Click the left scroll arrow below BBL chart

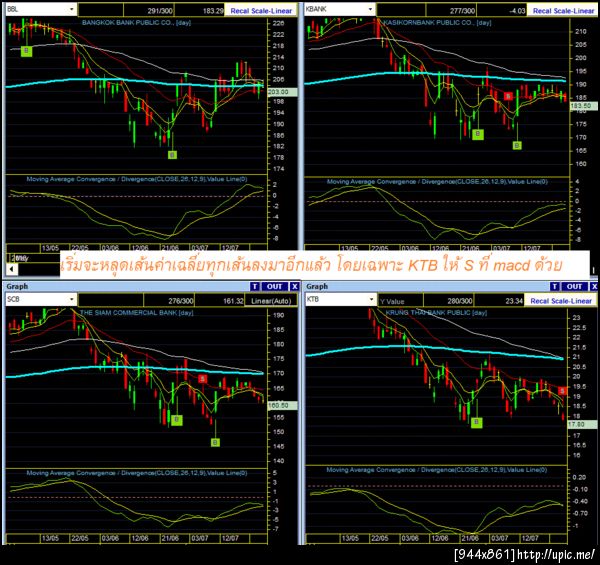[x=12, y=269]
